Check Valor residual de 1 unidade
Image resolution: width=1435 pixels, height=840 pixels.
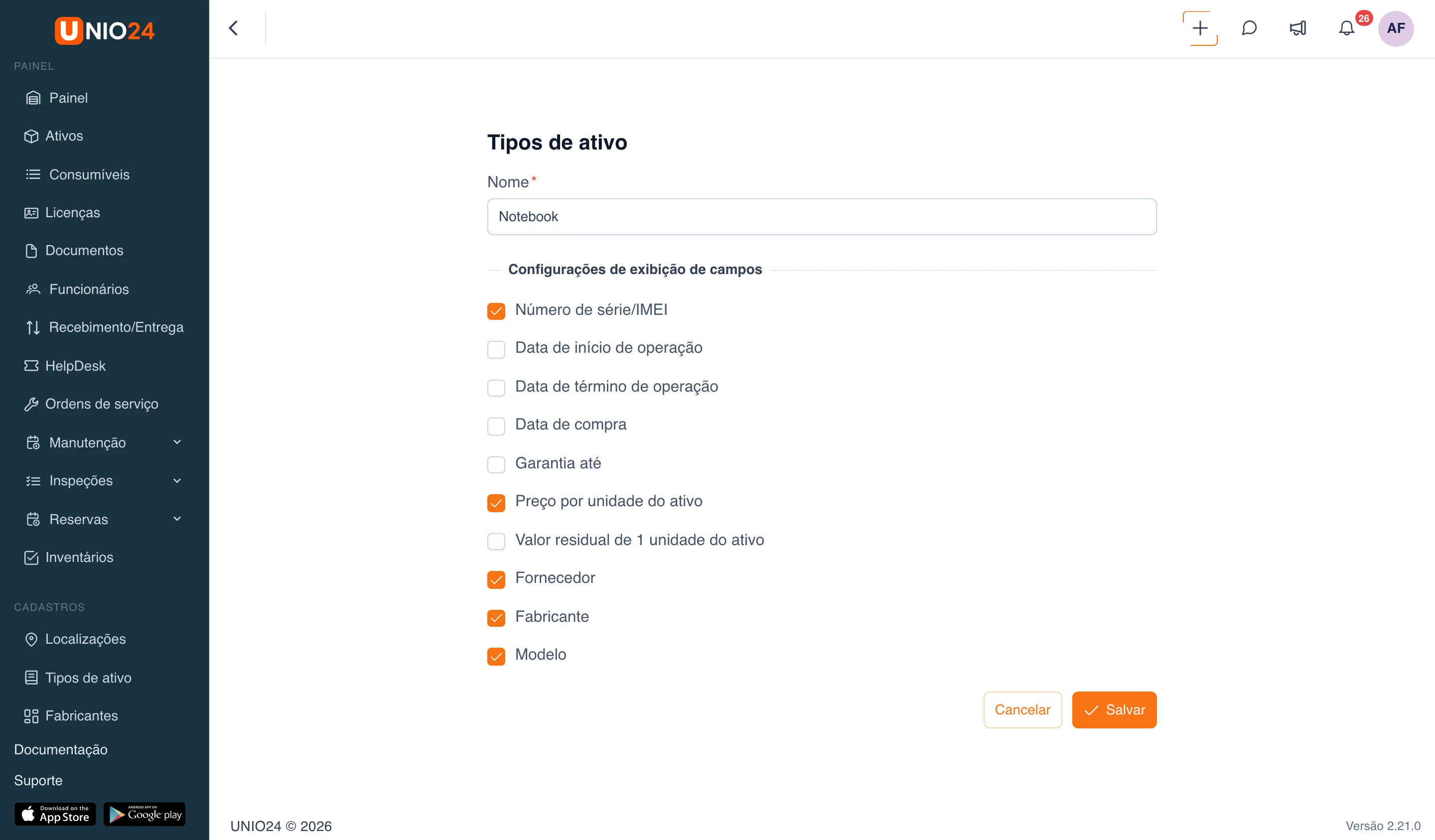coord(496,541)
